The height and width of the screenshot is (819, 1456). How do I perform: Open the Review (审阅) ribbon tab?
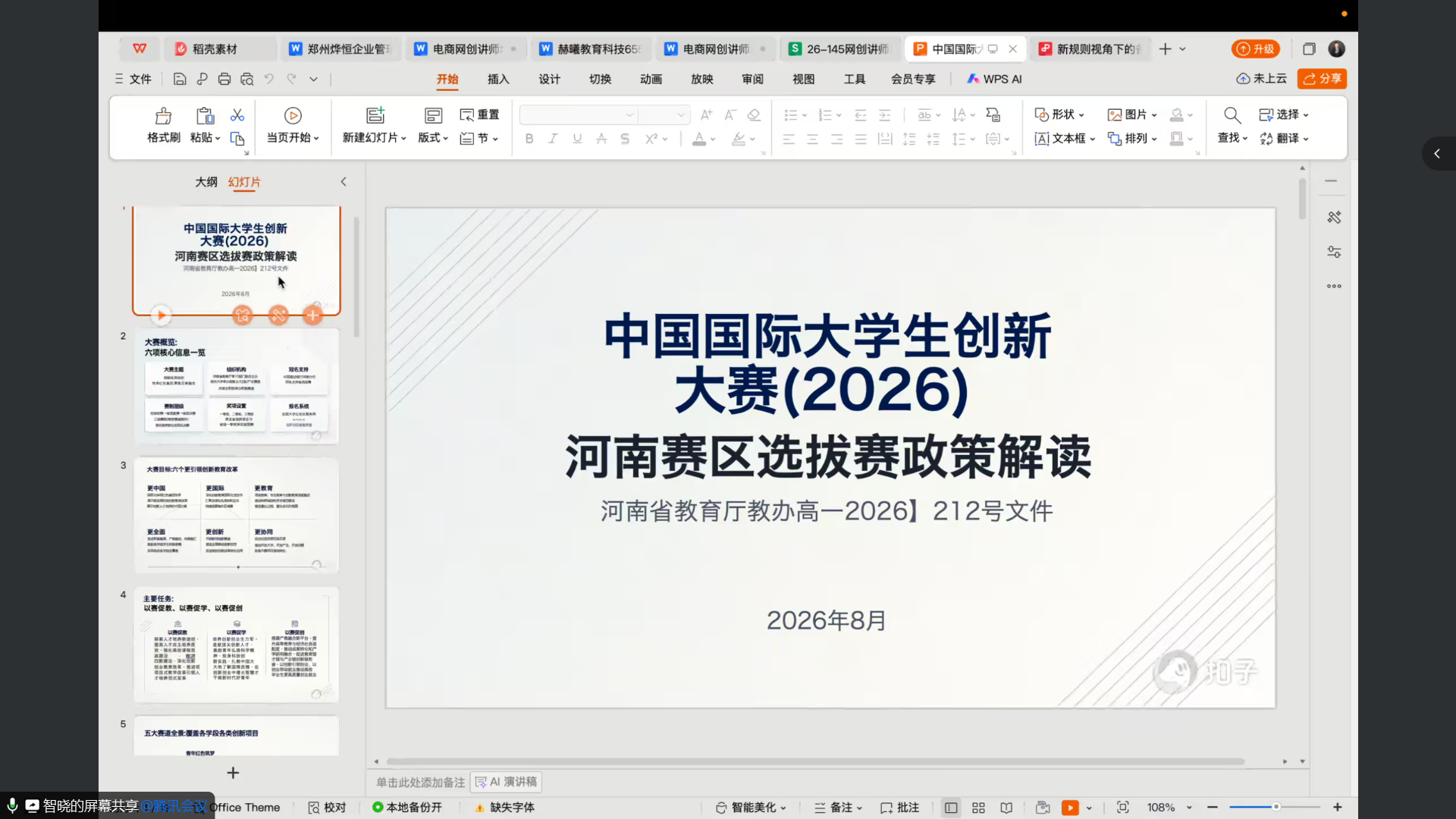pos(753,80)
